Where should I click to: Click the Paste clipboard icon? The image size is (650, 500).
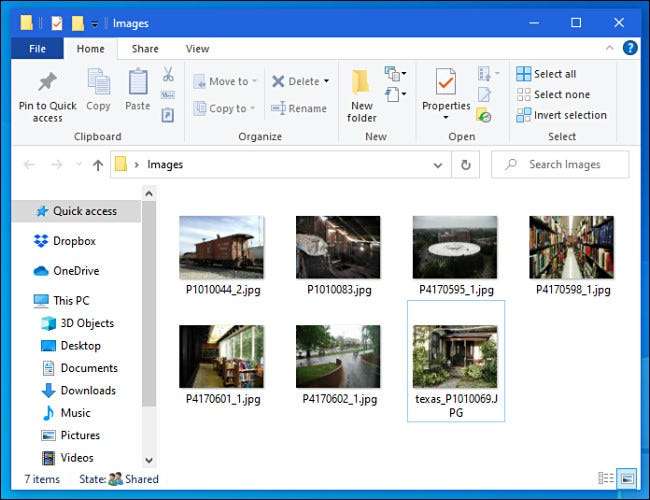tap(138, 83)
